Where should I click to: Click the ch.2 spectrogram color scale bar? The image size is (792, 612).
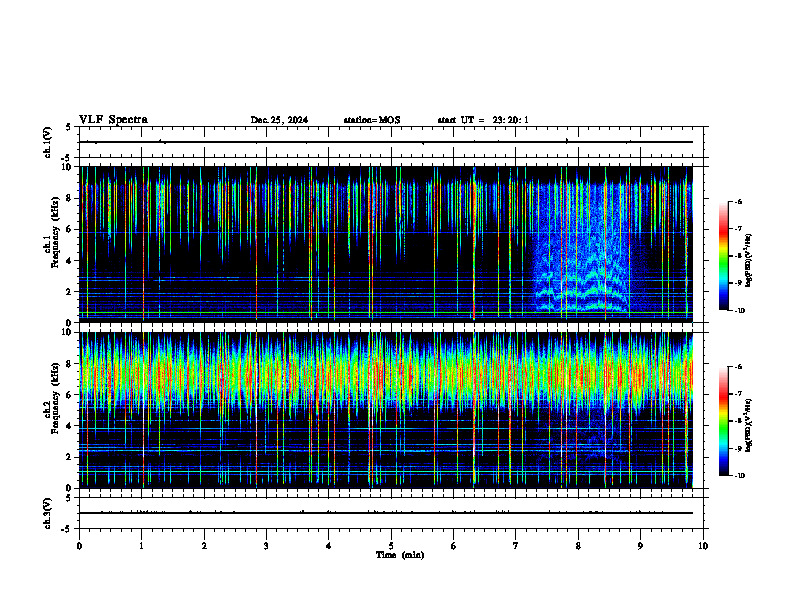724,421
